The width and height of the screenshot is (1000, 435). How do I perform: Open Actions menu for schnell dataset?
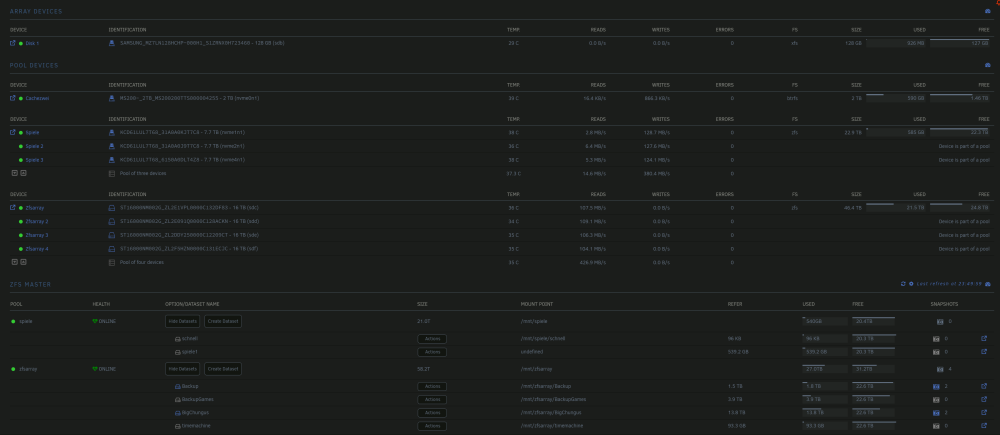tap(432, 339)
